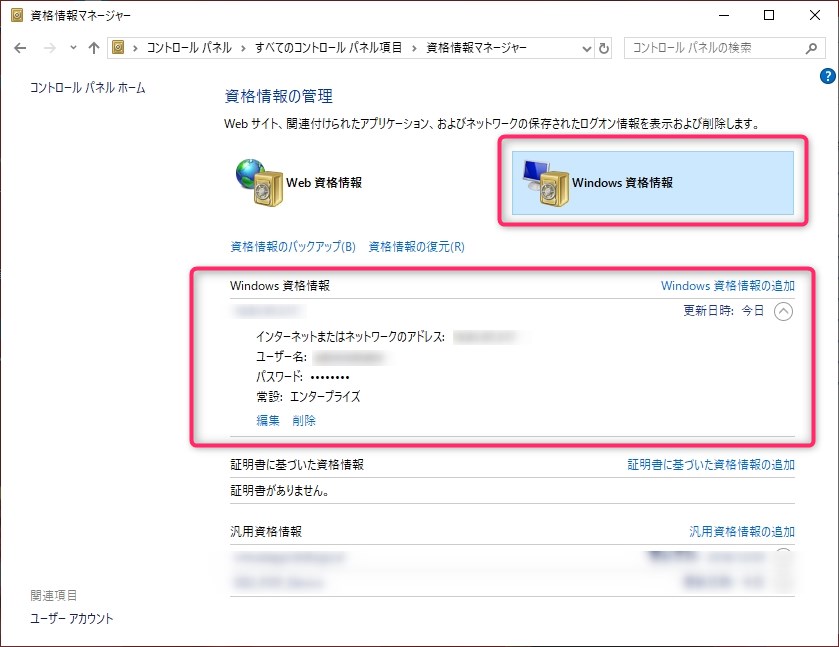Click the globe safe Web 資格情報 icon
The height and width of the screenshot is (647, 839).
point(258,182)
